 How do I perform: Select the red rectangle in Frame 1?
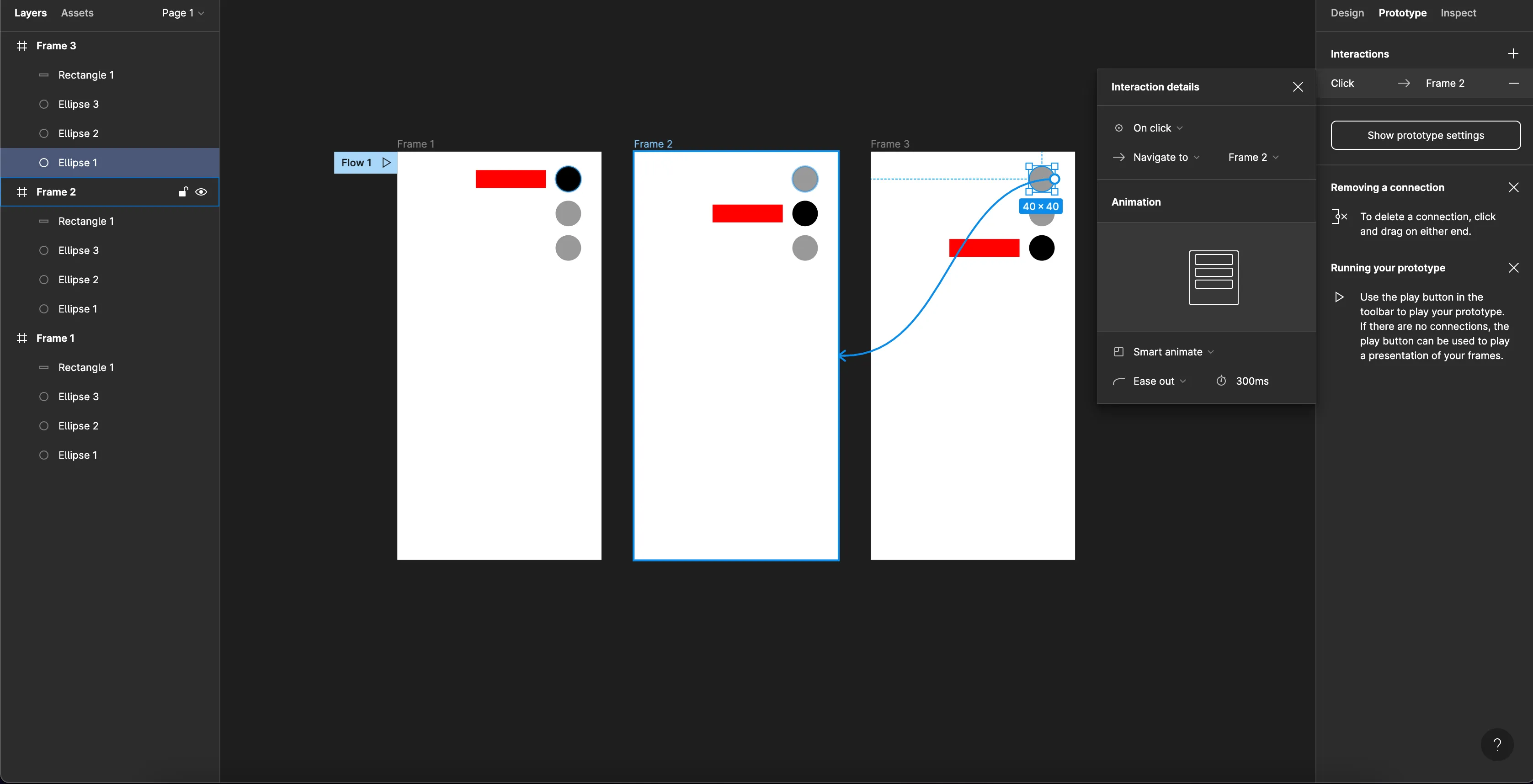(510, 179)
